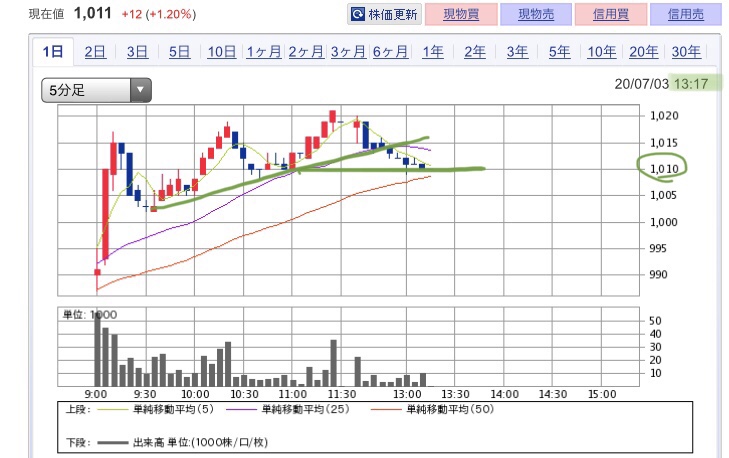Switch to the 10年 period tab
This screenshot has width=729, height=458.
pos(602,52)
